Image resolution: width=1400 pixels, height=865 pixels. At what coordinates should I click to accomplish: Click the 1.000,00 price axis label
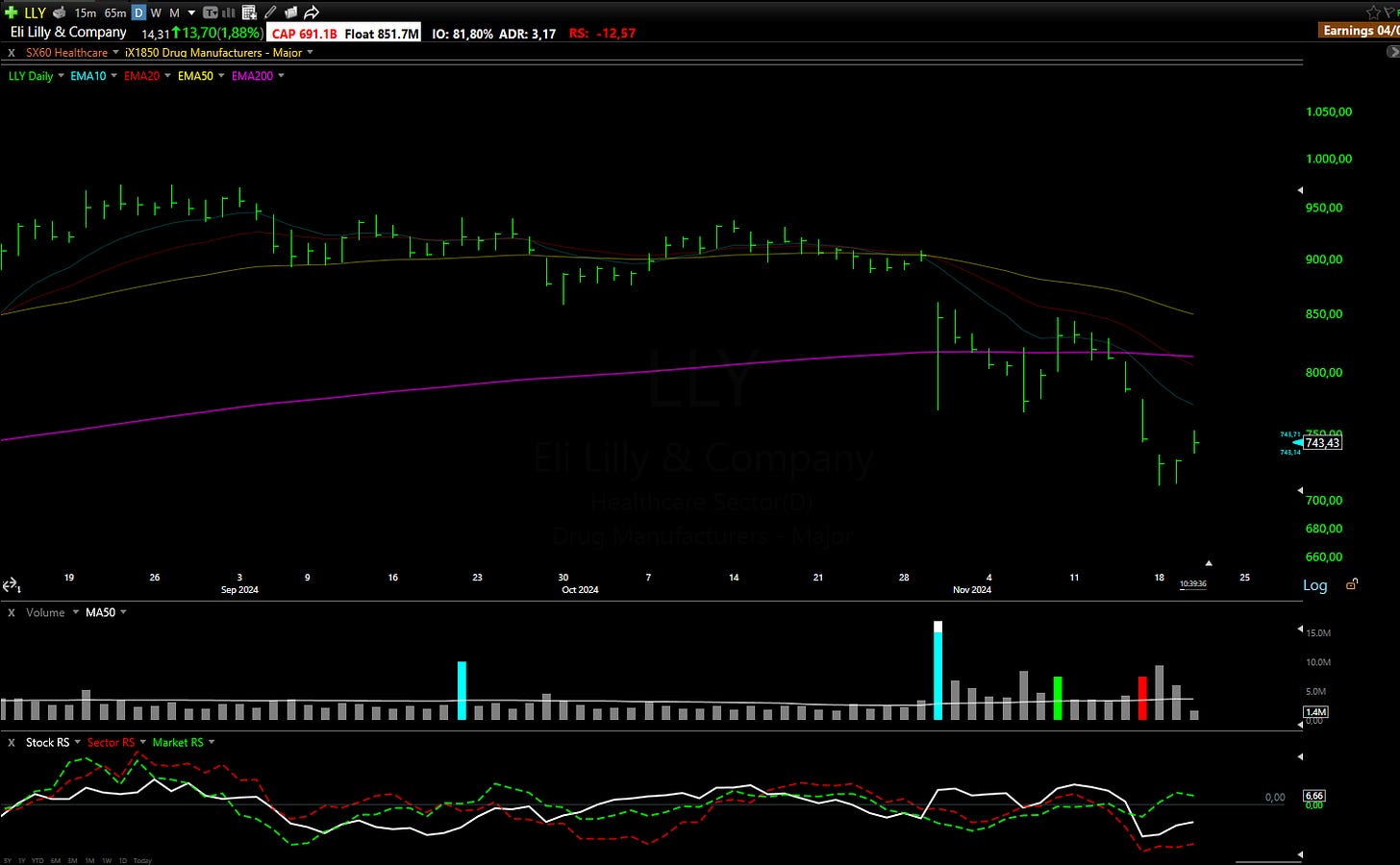click(1329, 159)
